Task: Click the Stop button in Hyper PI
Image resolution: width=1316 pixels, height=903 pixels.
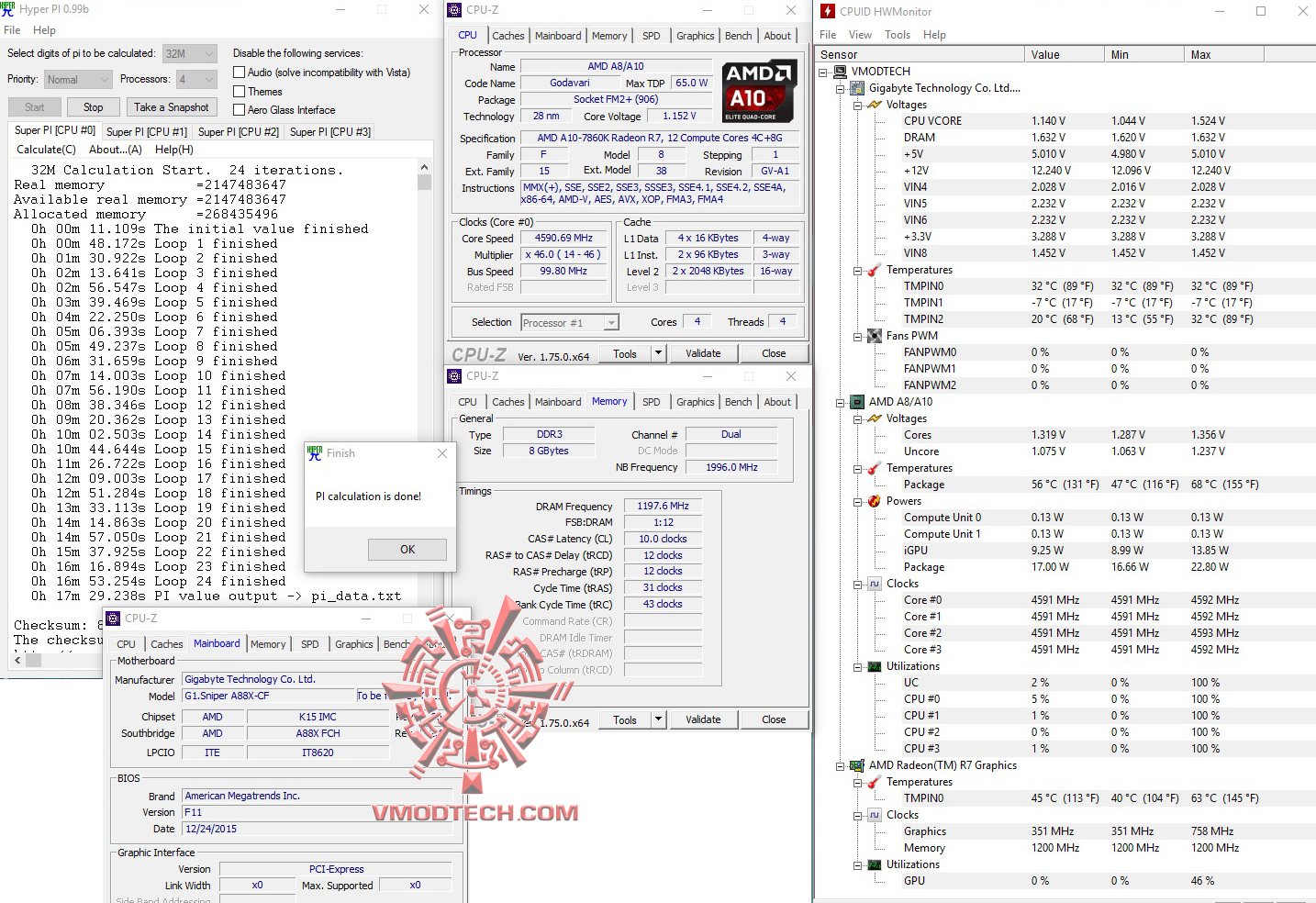Action: tap(93, 107)
